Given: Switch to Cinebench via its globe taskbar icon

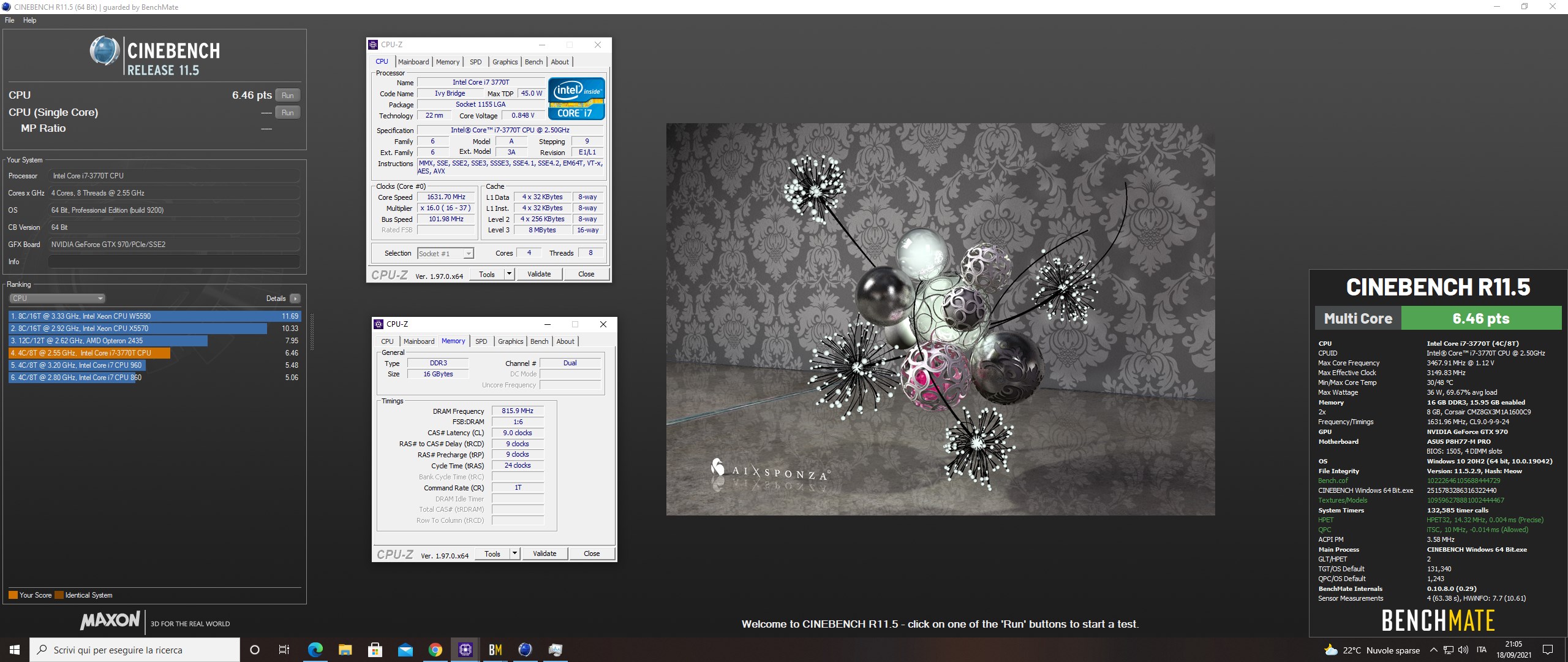Looking at the screenshot, I should coord(525,650).
